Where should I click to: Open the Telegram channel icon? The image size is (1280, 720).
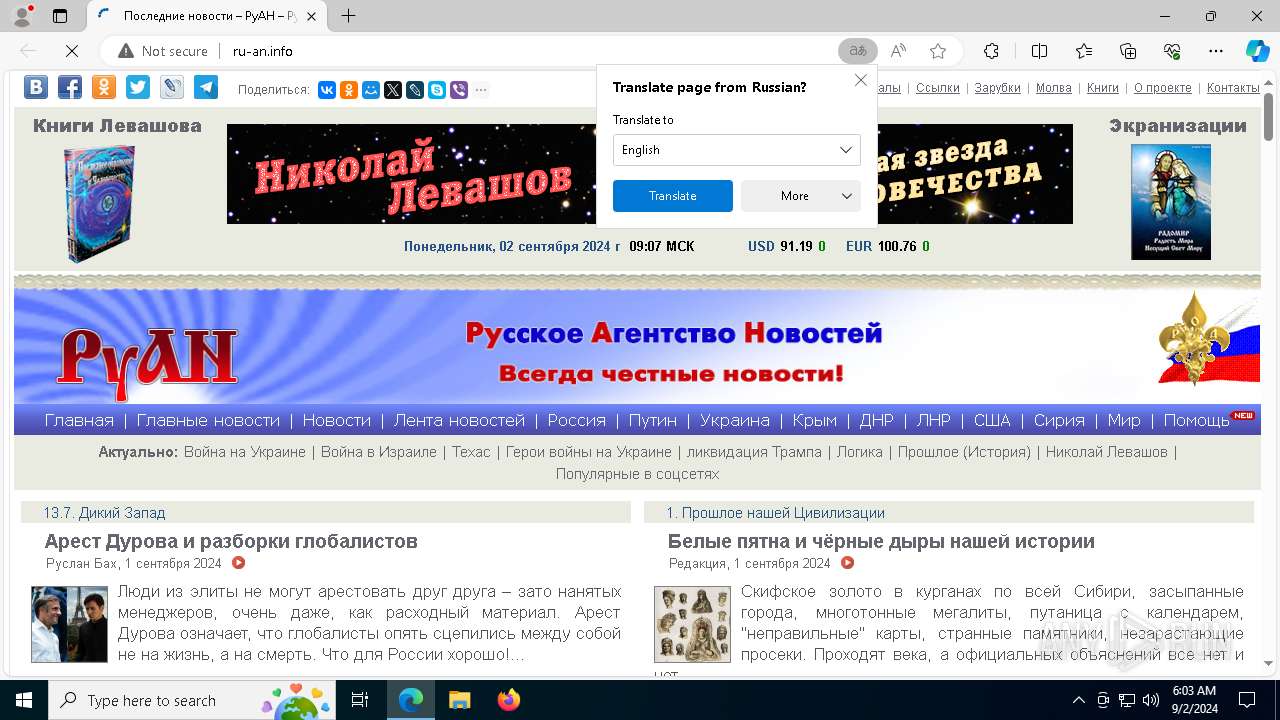point(206,87)
